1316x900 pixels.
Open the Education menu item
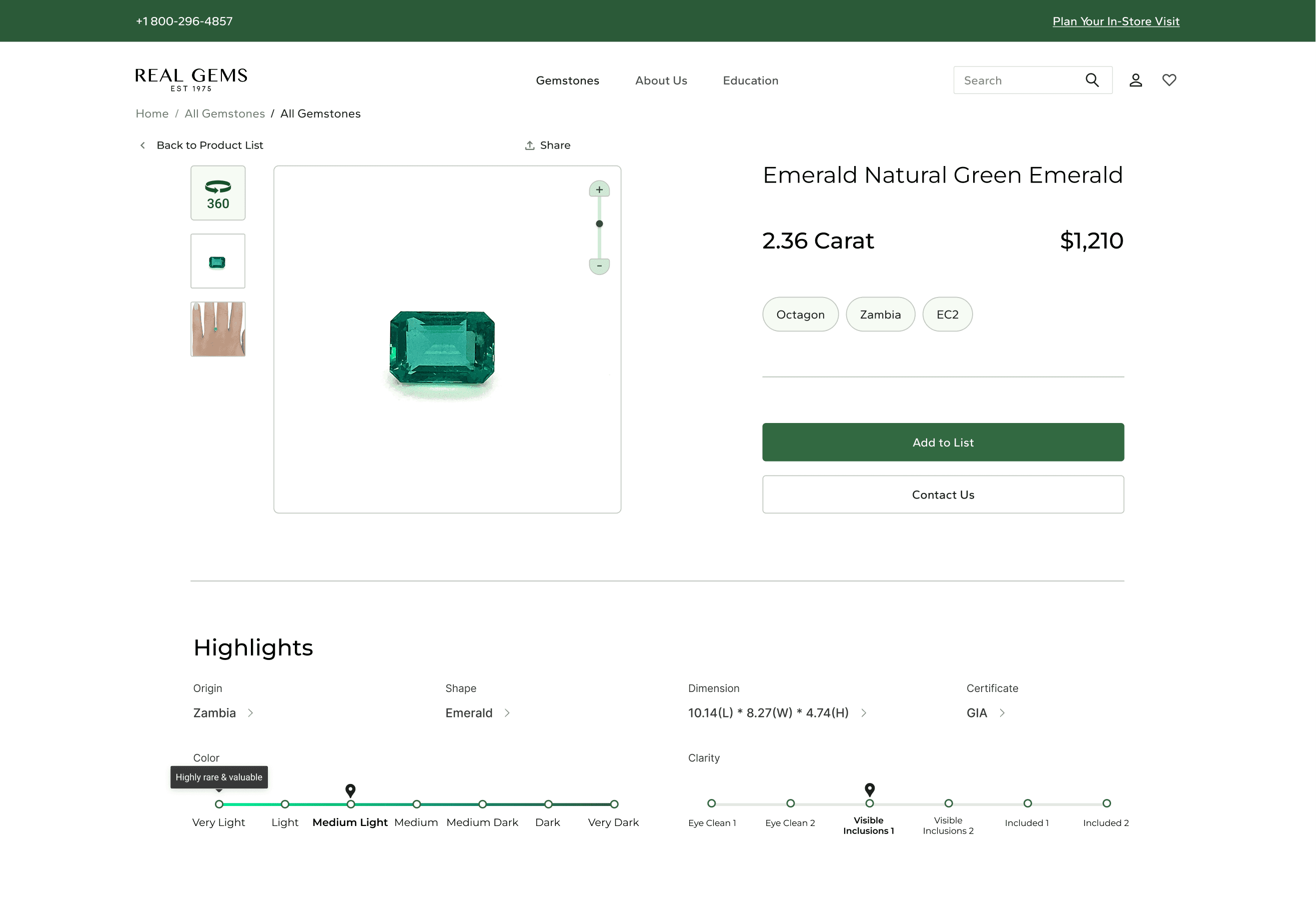(750, 80)
